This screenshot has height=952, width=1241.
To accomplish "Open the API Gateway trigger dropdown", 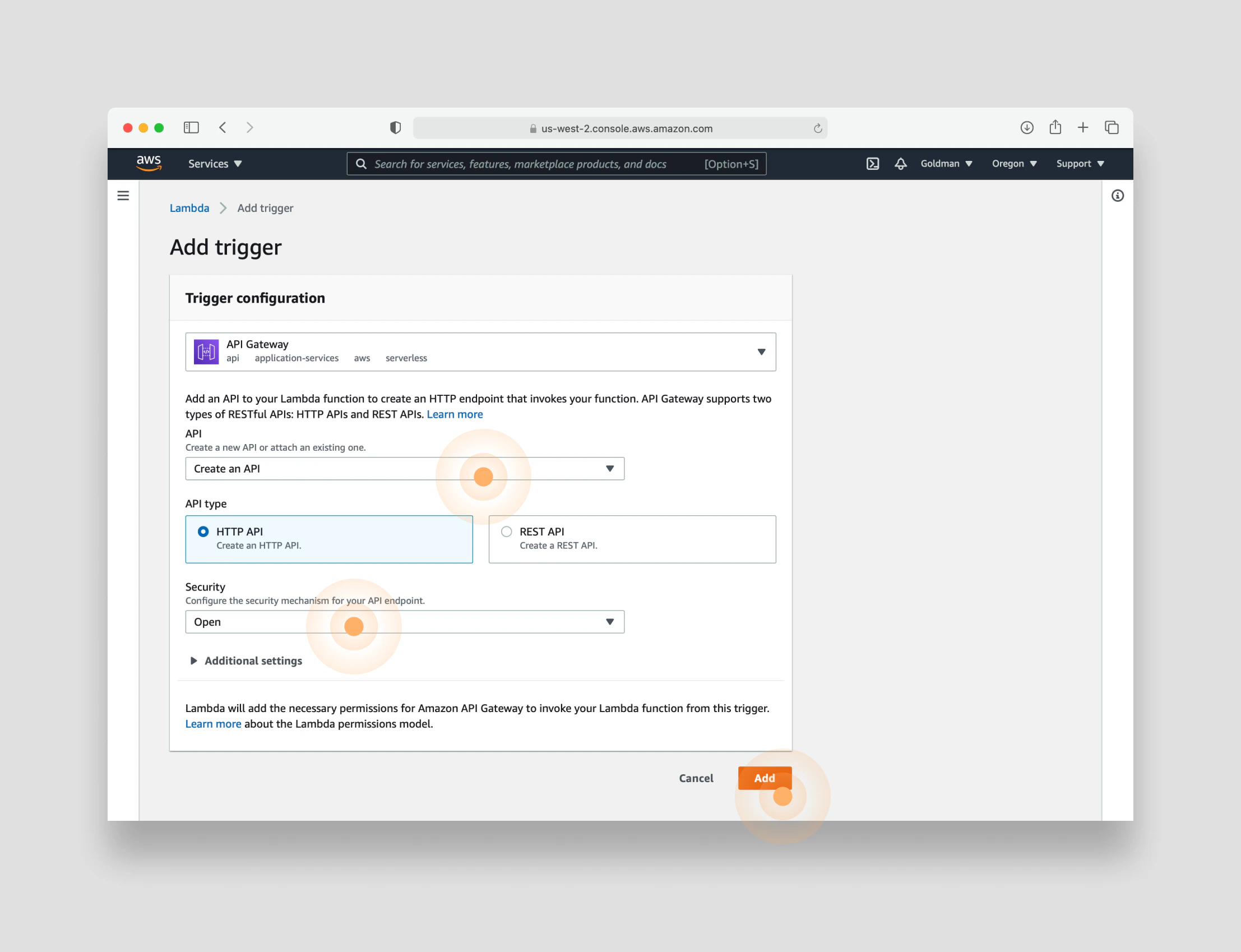I will (x=480, y=352).
